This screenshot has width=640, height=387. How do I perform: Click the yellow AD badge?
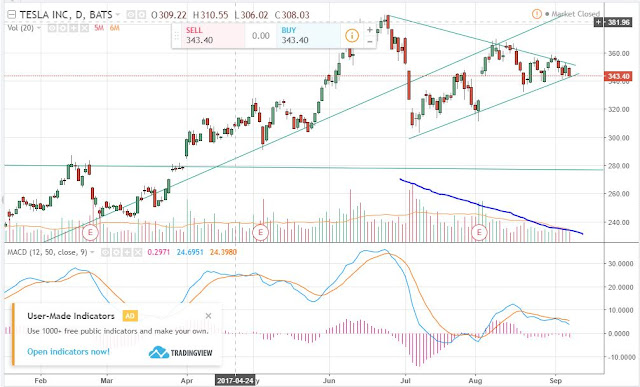(130, 316)
